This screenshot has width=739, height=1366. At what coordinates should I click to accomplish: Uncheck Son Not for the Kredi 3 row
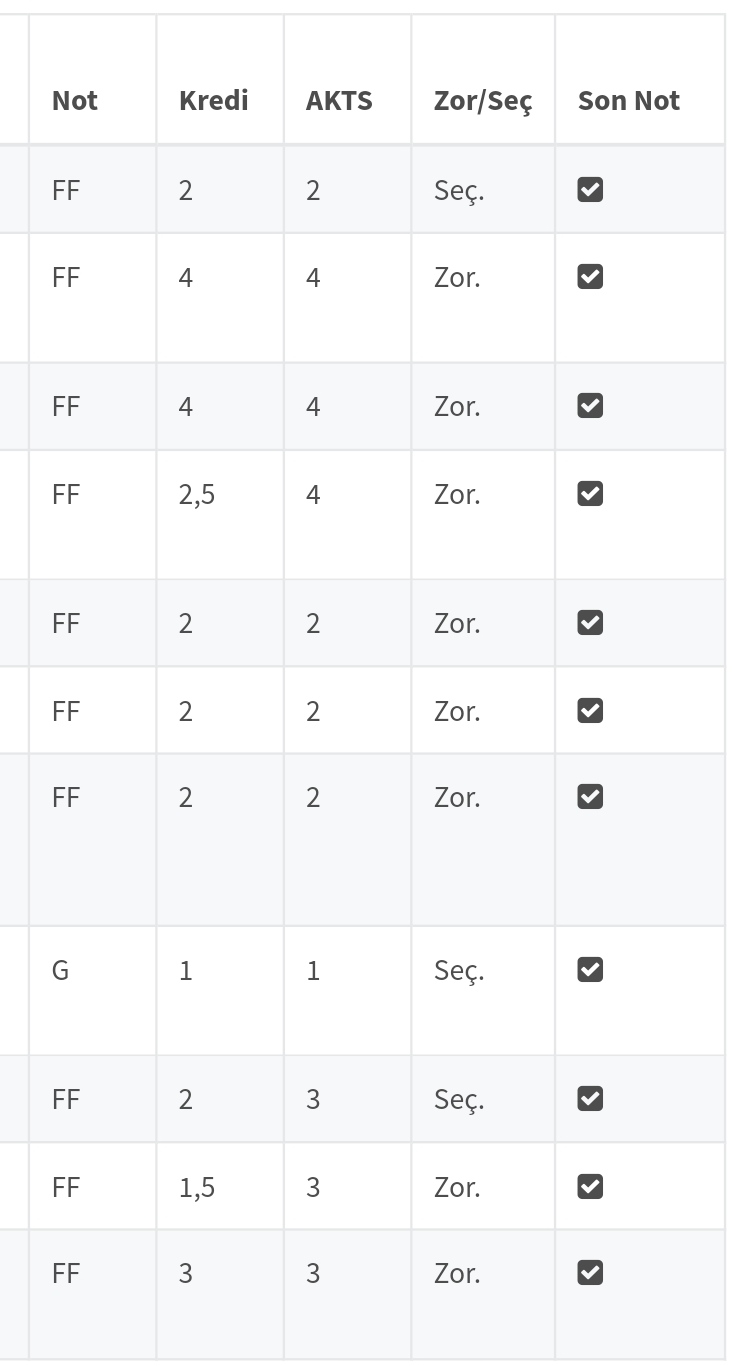click(x=590, y=1273)
